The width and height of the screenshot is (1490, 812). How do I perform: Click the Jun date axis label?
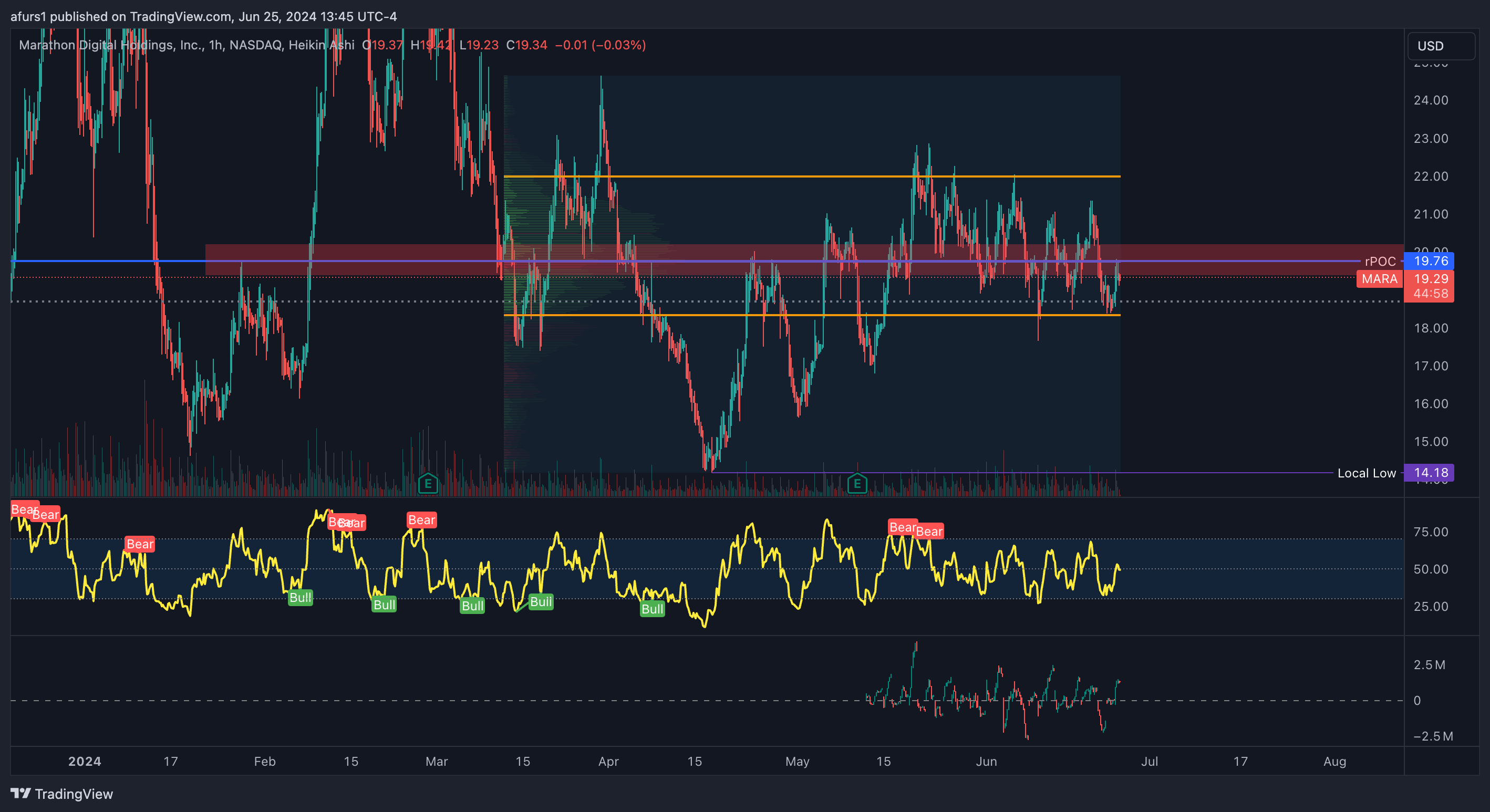coord(986,761)
